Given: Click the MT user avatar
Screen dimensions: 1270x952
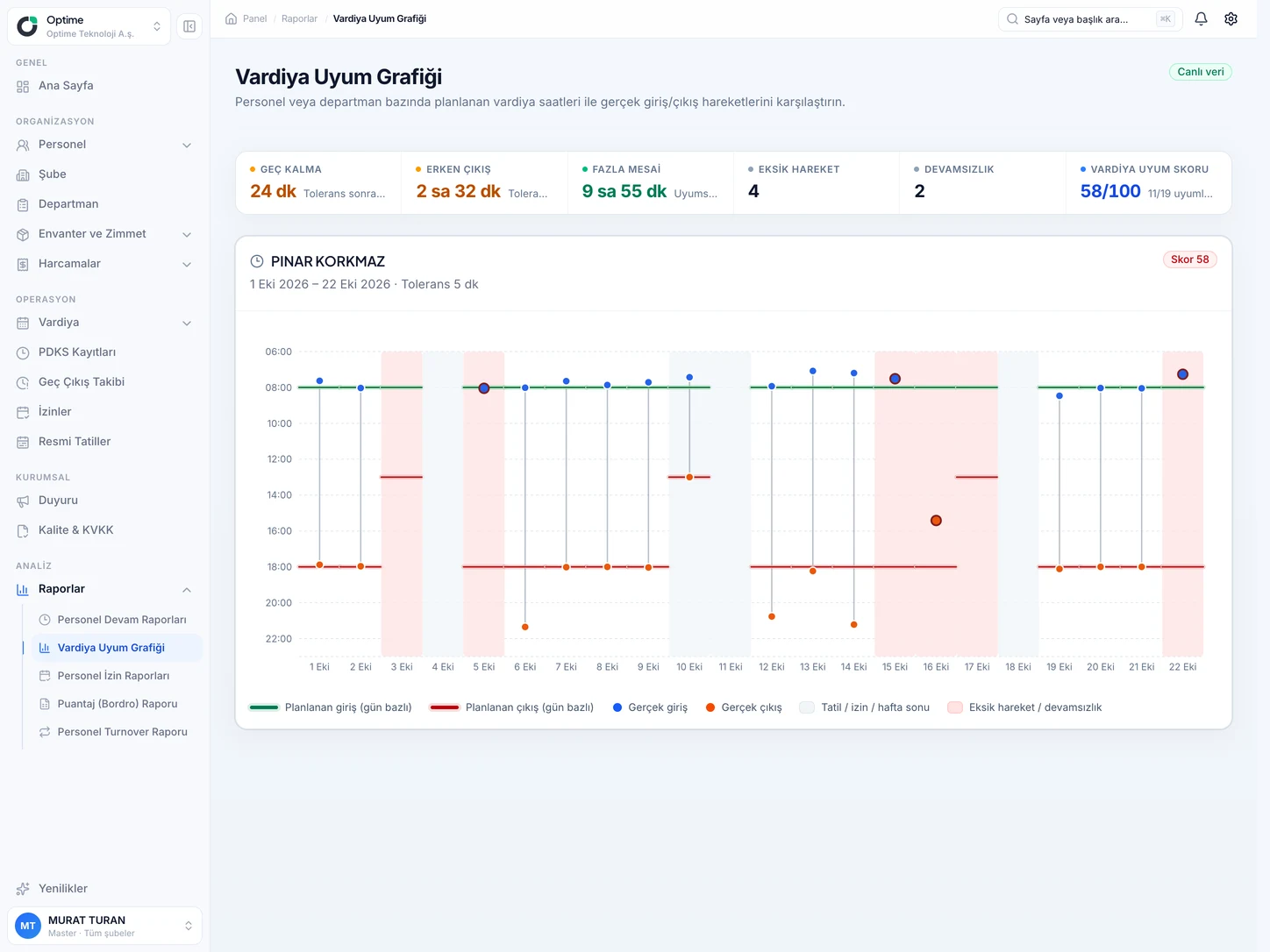Looking at the screenshot, I should [x=28, y=926].
